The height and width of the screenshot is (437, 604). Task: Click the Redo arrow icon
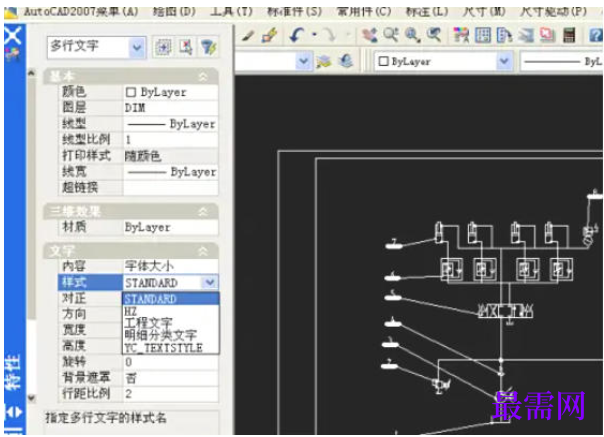[x=330, y=35]
